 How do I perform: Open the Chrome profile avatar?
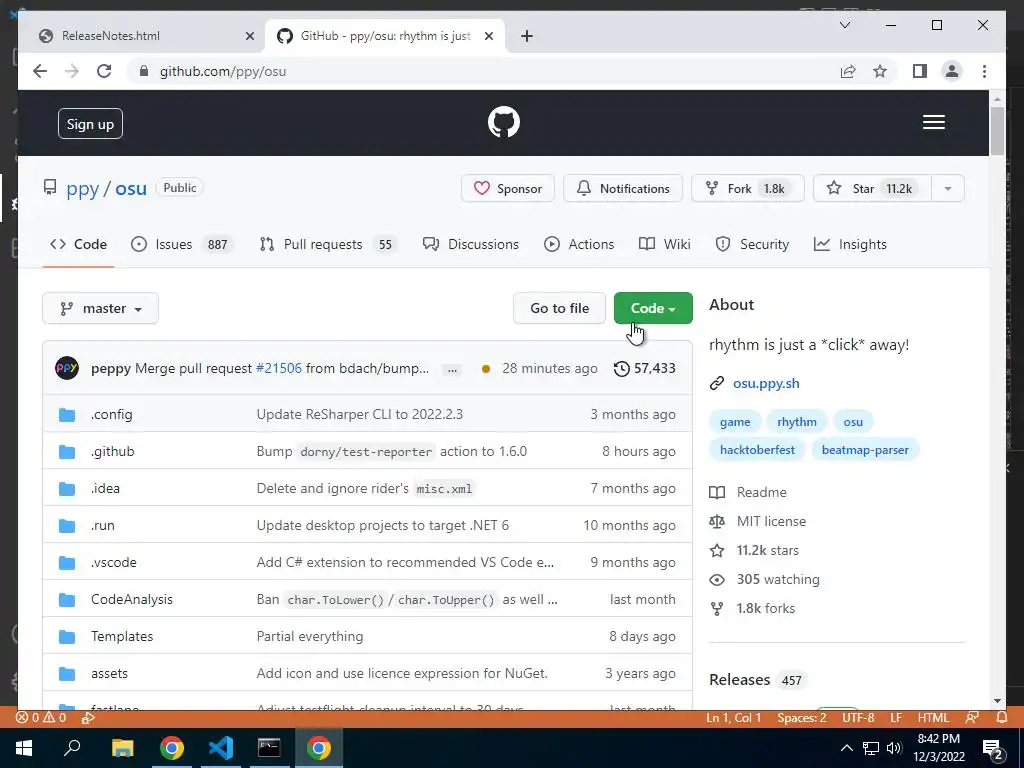click(952, 71)
